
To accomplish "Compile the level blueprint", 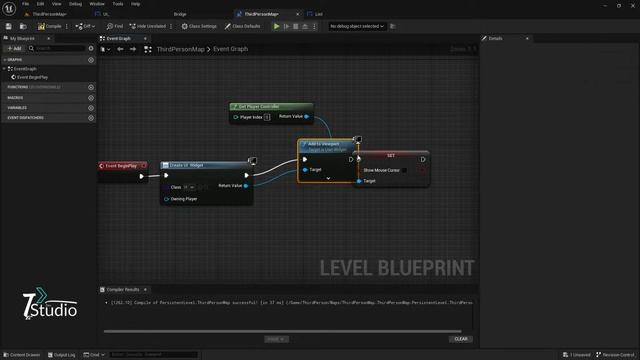I will (50, 26).
